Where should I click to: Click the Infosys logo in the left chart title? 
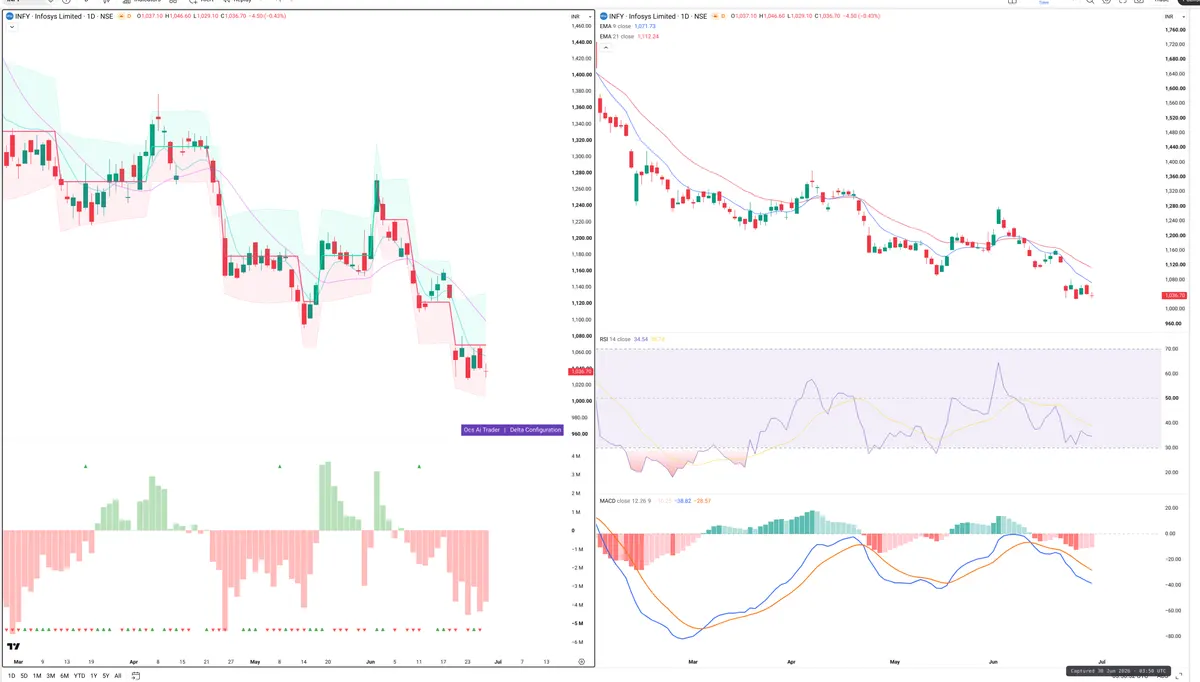[x=9, y=16]
